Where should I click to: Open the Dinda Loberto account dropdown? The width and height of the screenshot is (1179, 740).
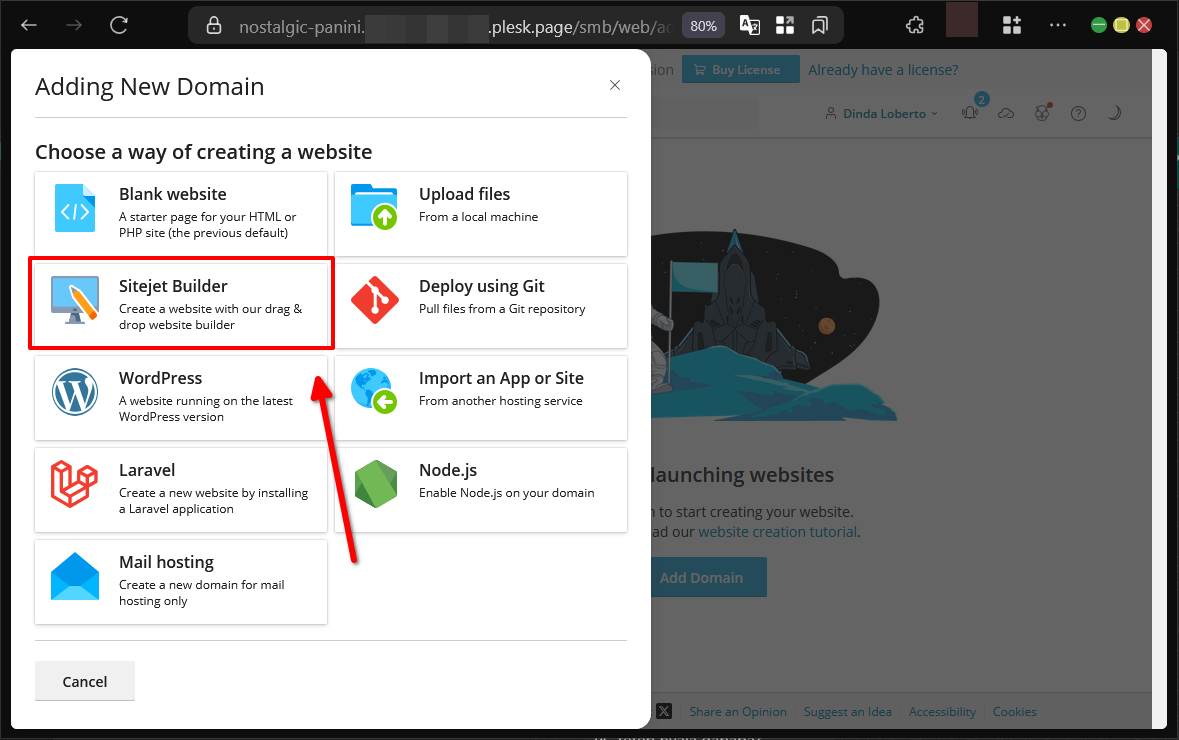coord(881,113)
